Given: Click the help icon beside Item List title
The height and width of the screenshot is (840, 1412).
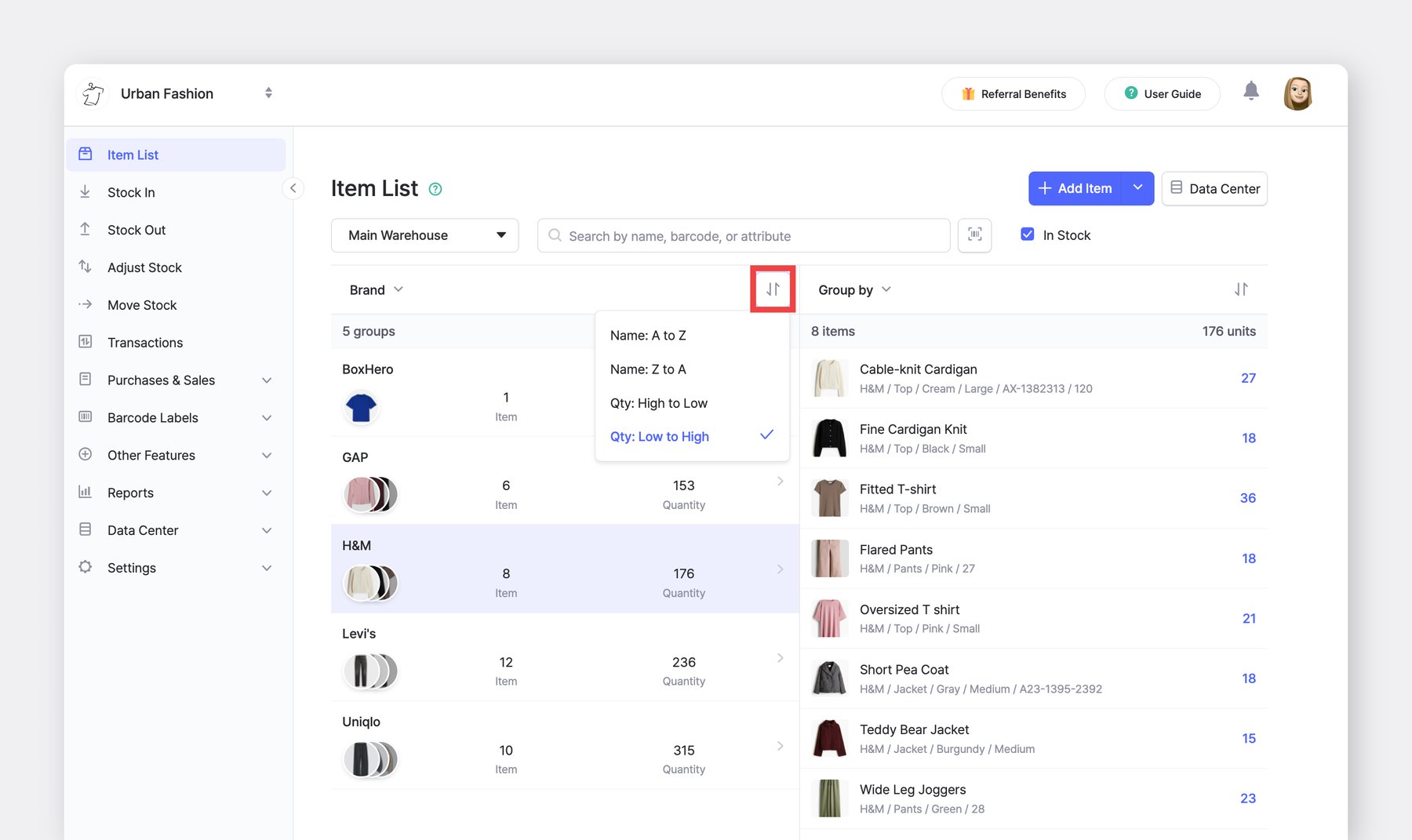Looking at the screenshot, I should (x=435, y=189).
